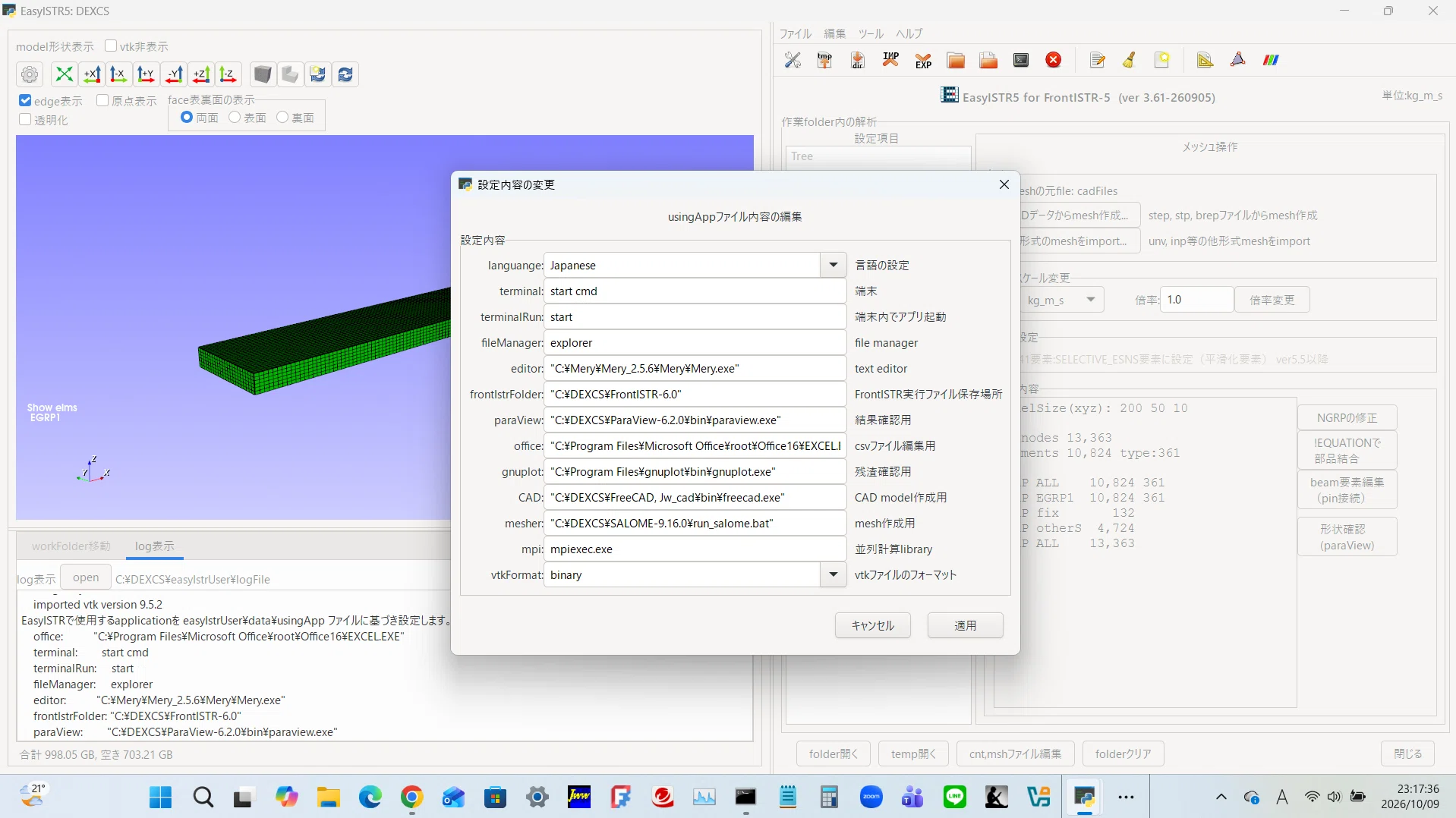Screen dimensions: 1456x818
Task: Open the languange dropdown arrow
Action: (x=833, y=266)
